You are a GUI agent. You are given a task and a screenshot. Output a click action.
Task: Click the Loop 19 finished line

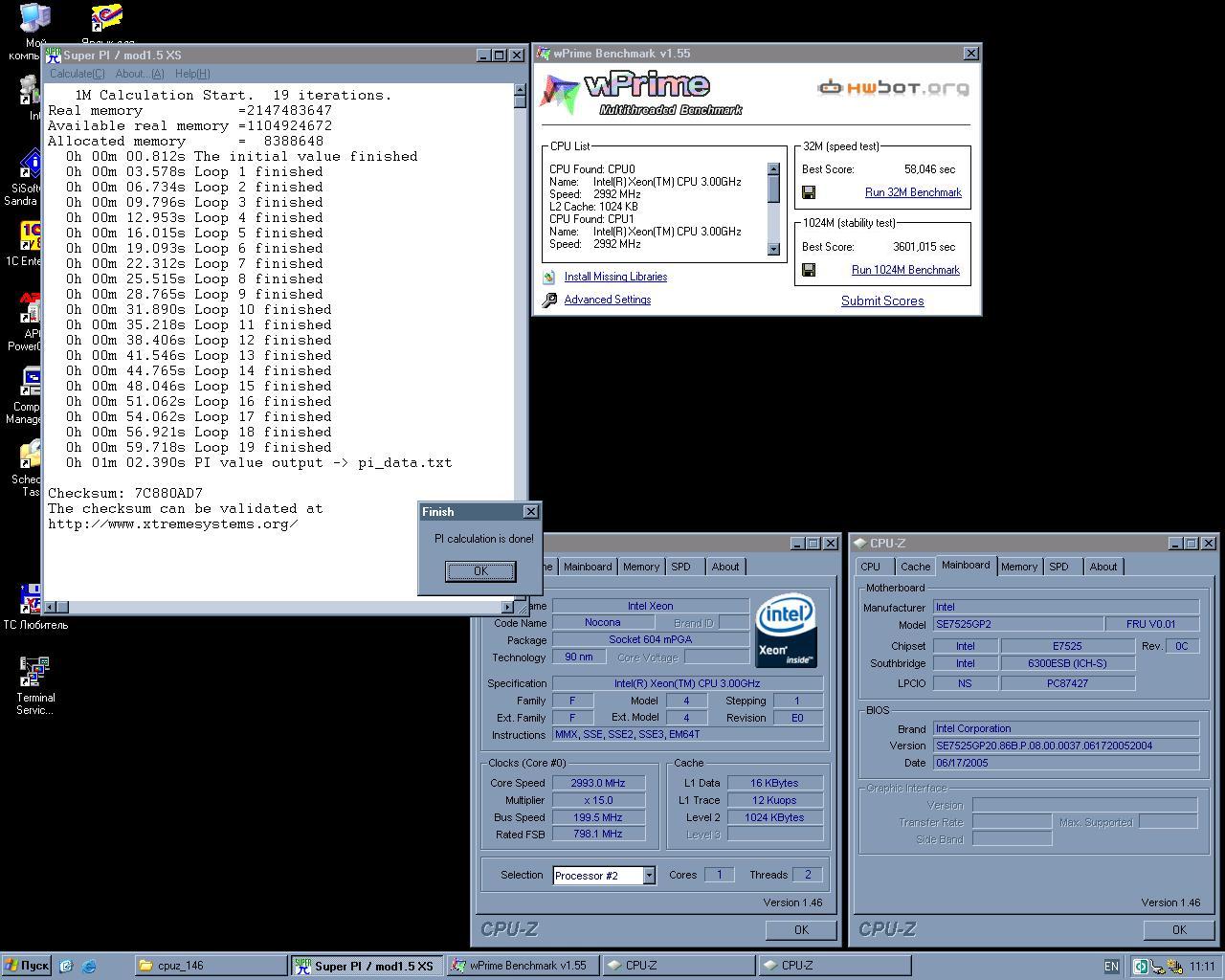point(199,447)
